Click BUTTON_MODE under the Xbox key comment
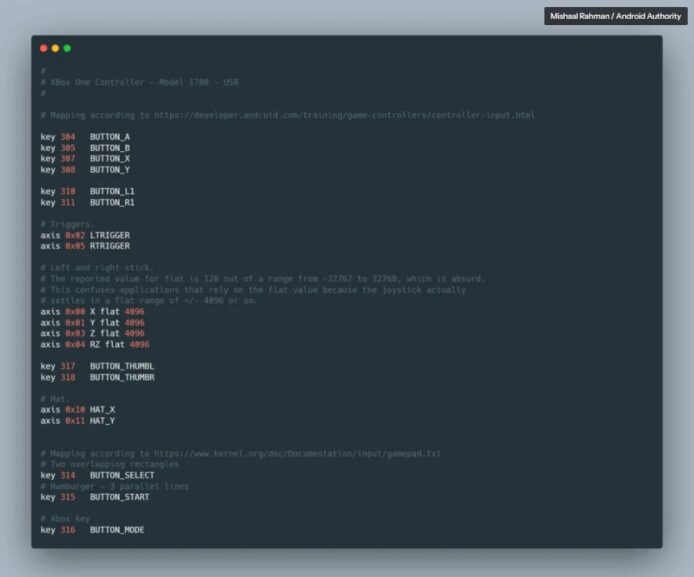This screenshot has height=577, width=694. coord(117,529)
